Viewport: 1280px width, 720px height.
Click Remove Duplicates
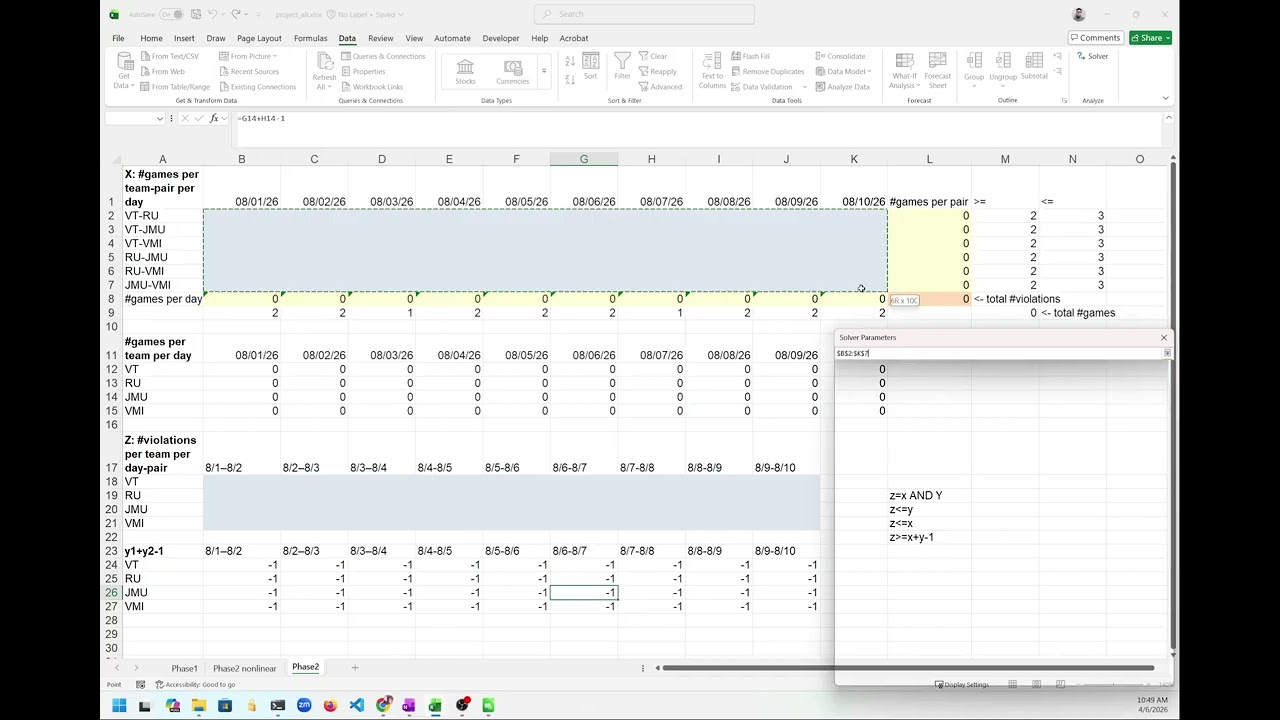[x=767, y=71]
